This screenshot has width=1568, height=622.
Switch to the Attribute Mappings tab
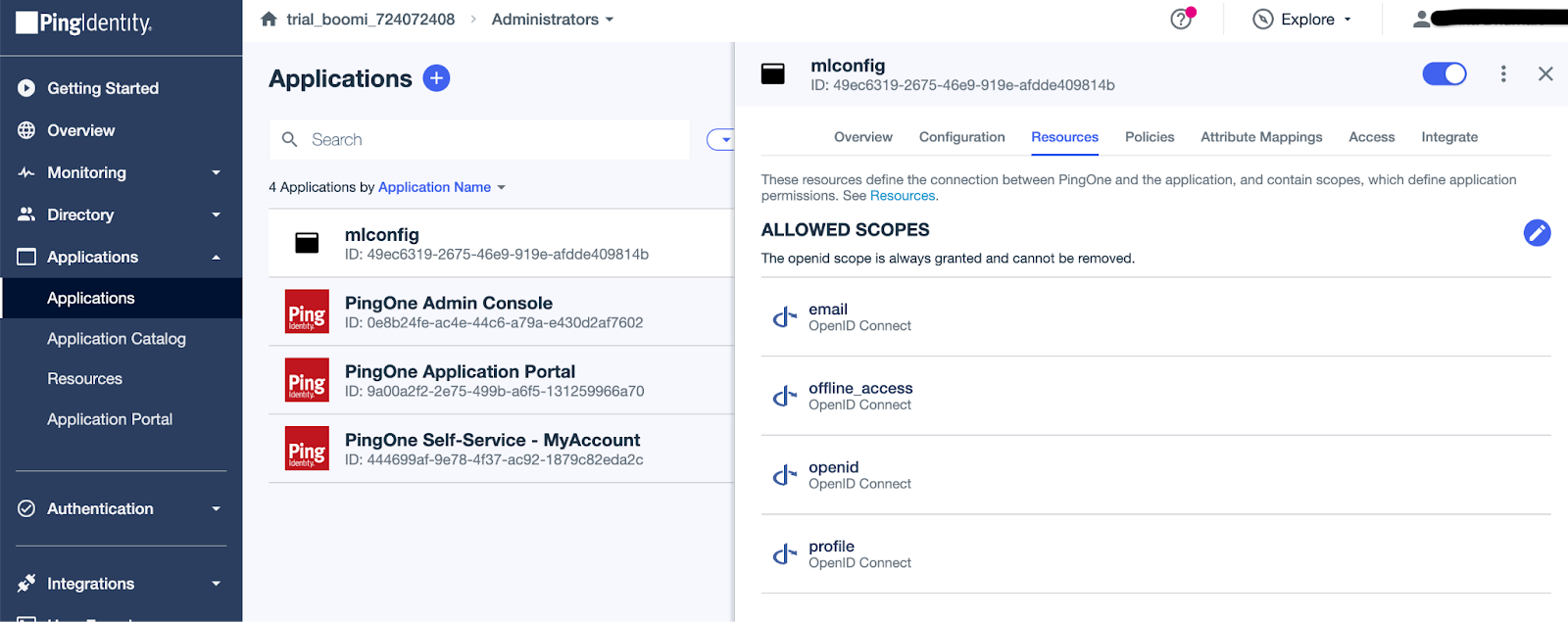pos(1261,137)
